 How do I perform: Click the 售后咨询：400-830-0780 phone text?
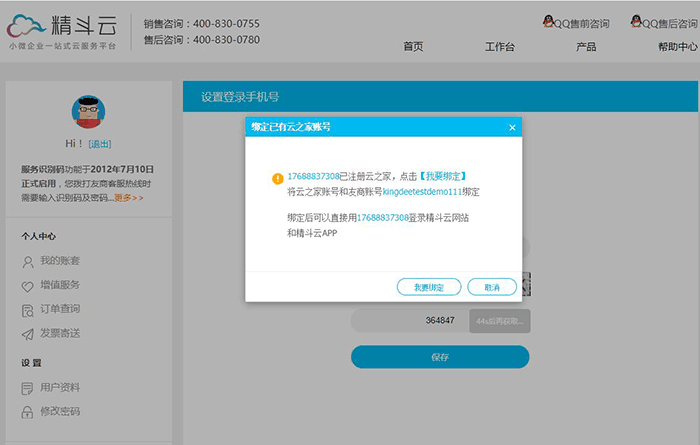(201, 40)
